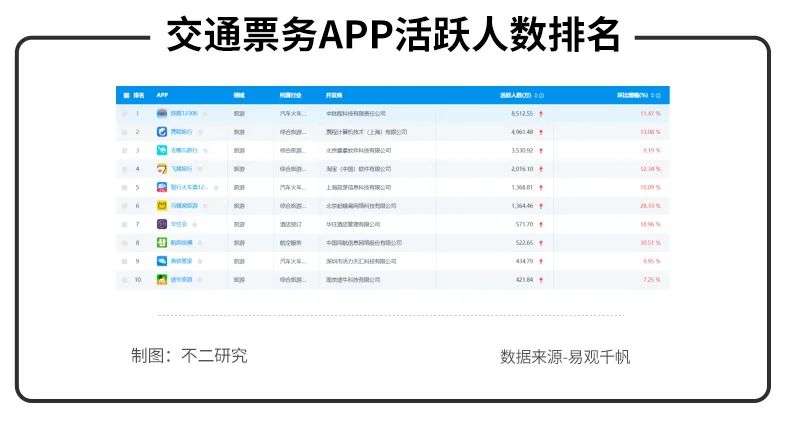786x422 pixels.
Task: Open the app icon in rank 2 row
Action: 162,132
